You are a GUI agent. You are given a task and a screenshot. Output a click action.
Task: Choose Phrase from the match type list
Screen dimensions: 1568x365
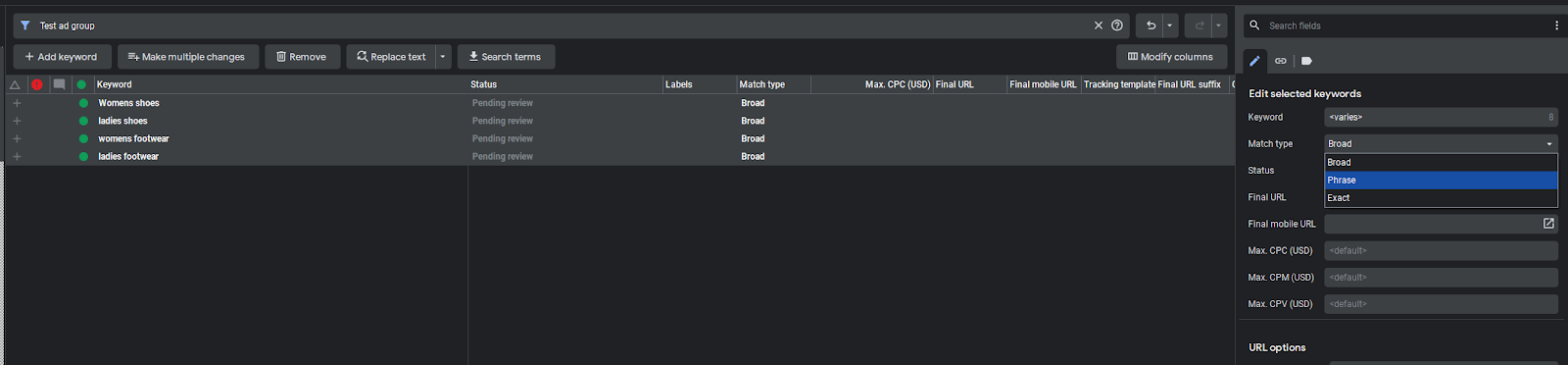[1441, 181]
